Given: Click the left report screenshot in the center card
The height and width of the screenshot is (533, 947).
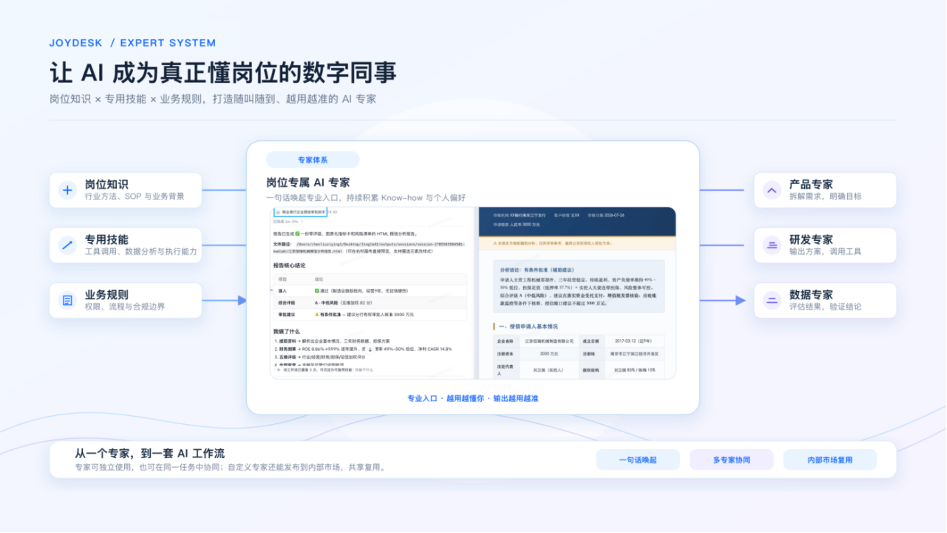Looking at the screenshot, I should [372, 293].
